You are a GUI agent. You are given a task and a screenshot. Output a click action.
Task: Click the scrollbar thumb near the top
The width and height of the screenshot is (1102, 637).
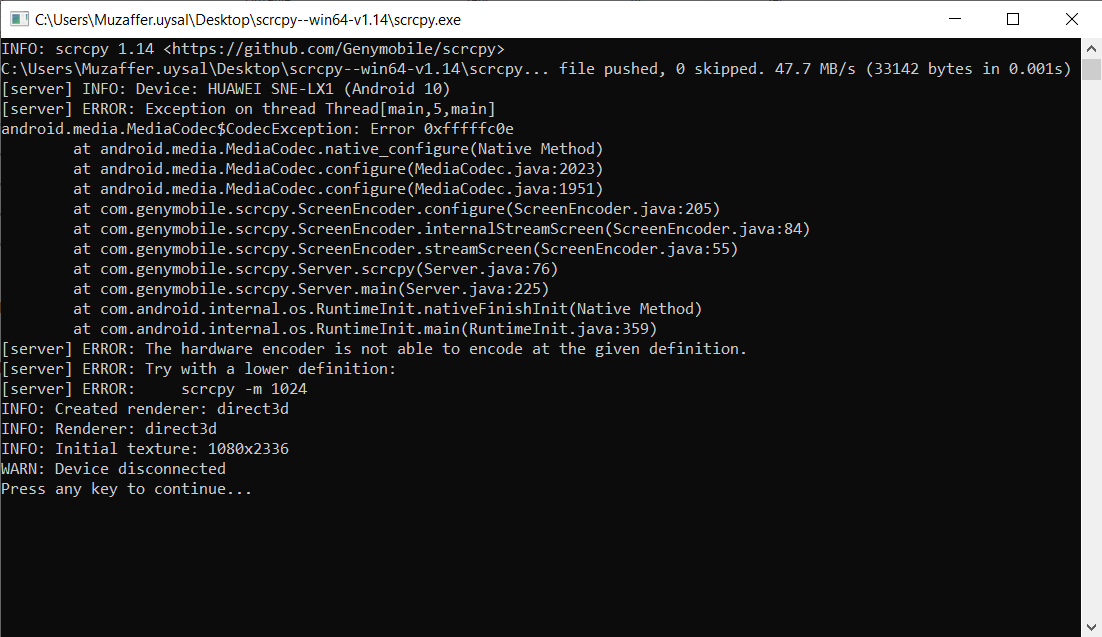1091,68
